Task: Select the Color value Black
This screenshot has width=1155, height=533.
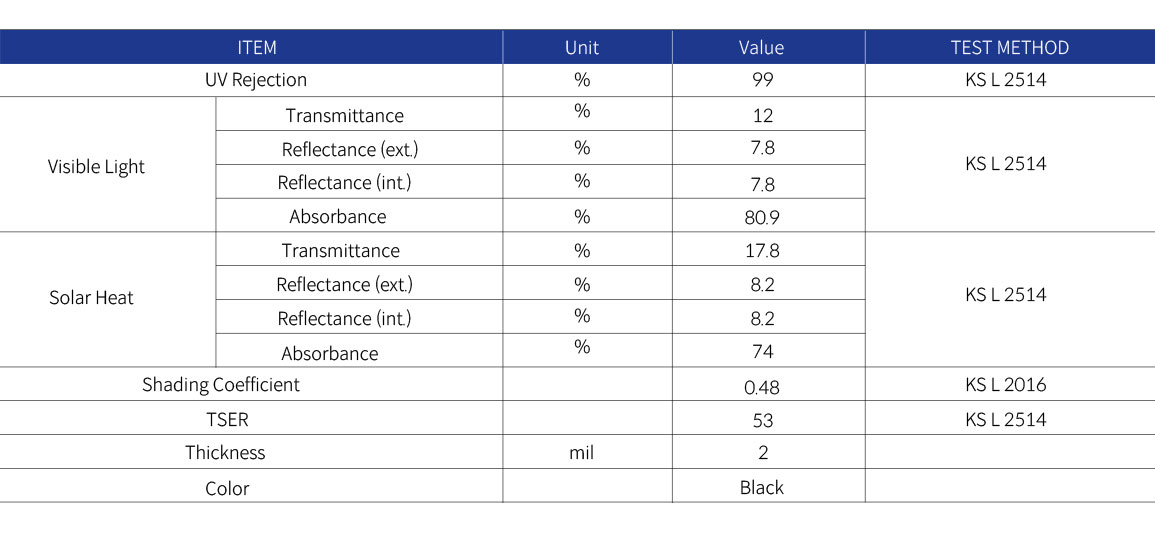Action: coord(762,487)
